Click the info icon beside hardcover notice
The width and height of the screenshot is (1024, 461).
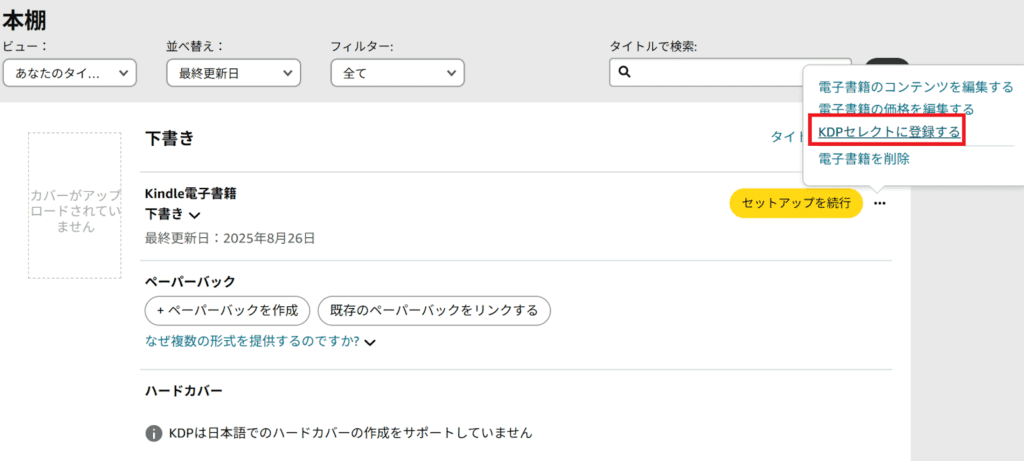coord(153,432)
